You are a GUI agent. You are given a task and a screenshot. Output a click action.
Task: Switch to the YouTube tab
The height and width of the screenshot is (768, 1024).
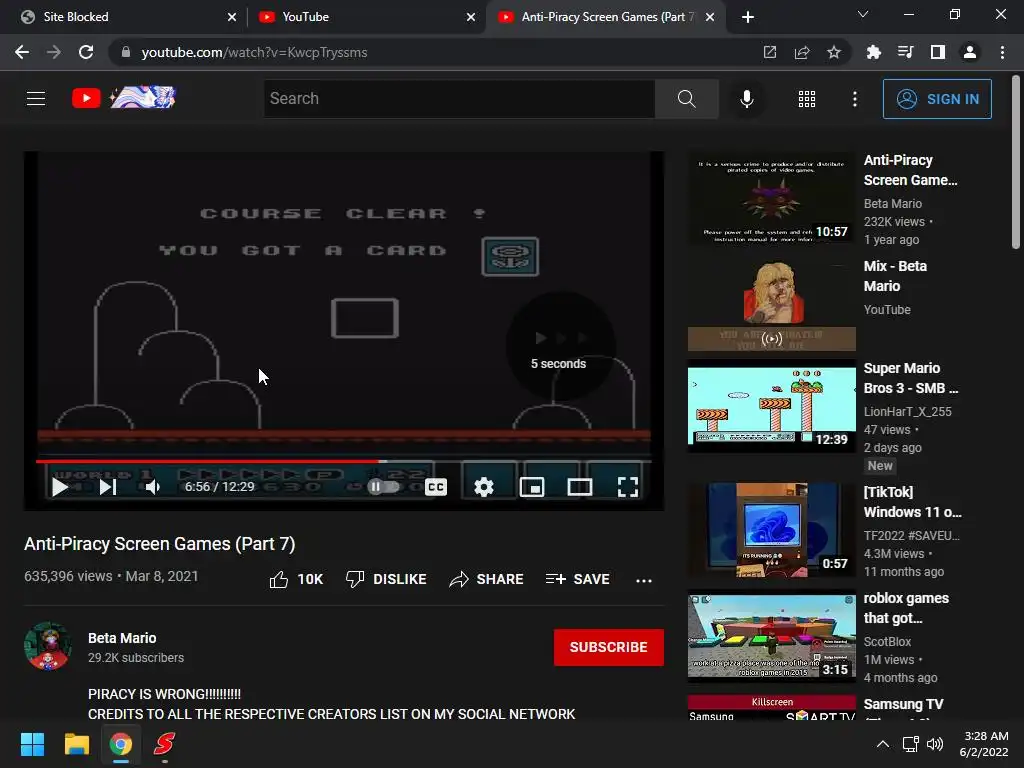(366, 17)
